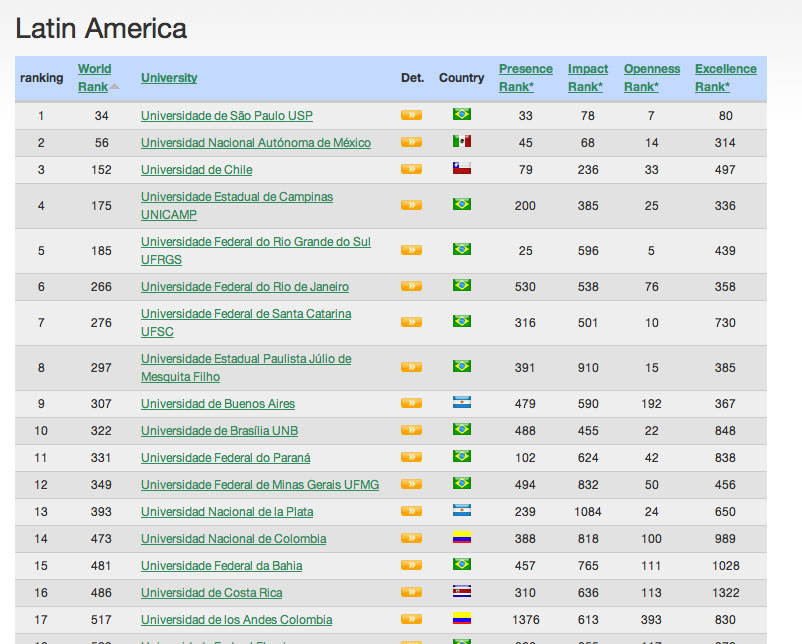Select excellence rank value 1322

pyautogui.click(x=725, y=593)
